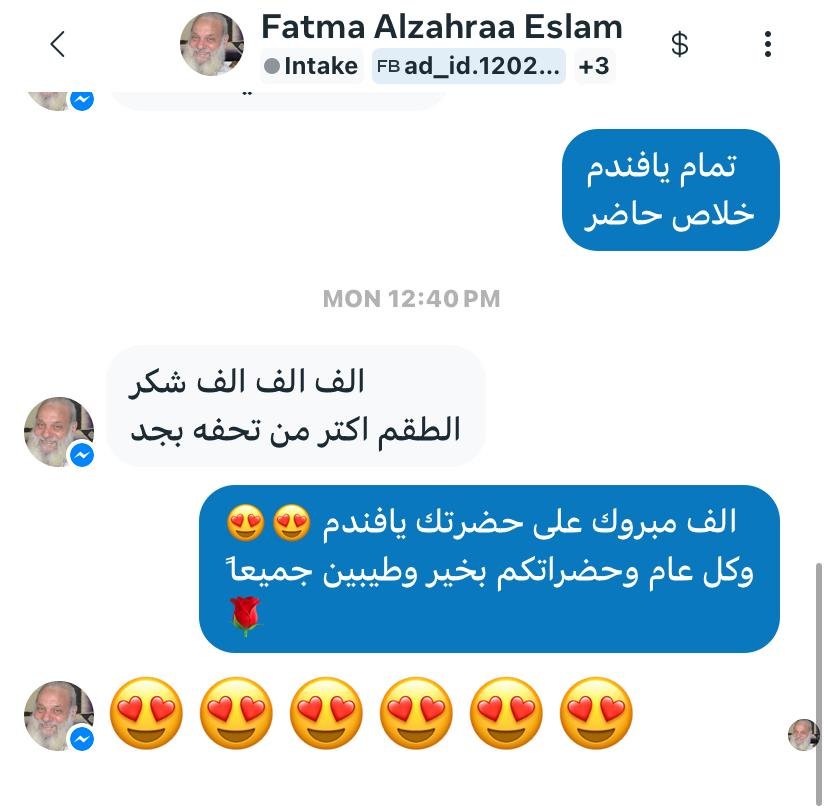Click the Messenger badge on the bottom avatar

pyautogui.click(x=82, y=739)
